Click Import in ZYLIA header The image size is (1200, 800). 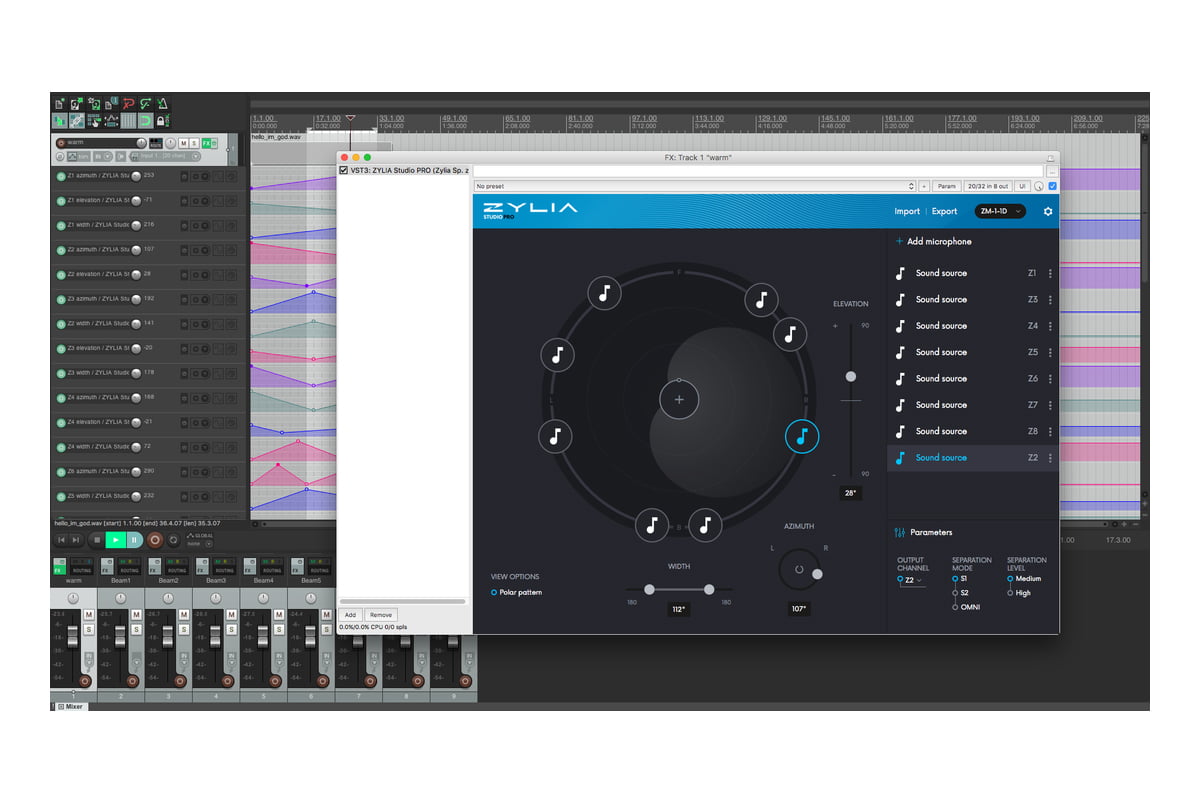[907, 211]
